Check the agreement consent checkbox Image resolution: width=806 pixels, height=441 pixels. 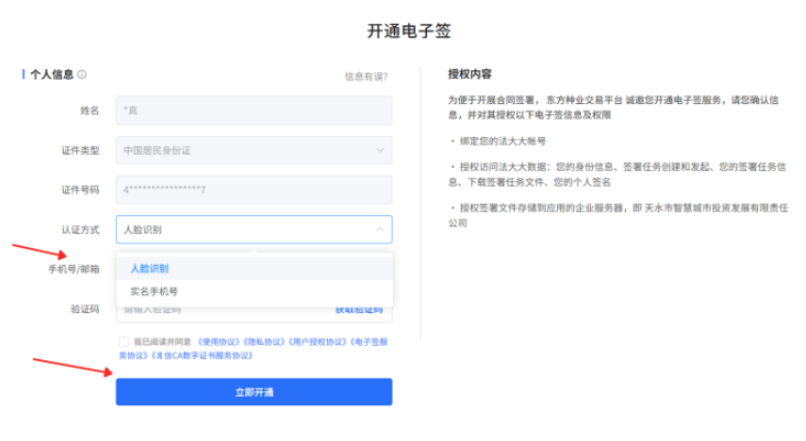[122, 342]
